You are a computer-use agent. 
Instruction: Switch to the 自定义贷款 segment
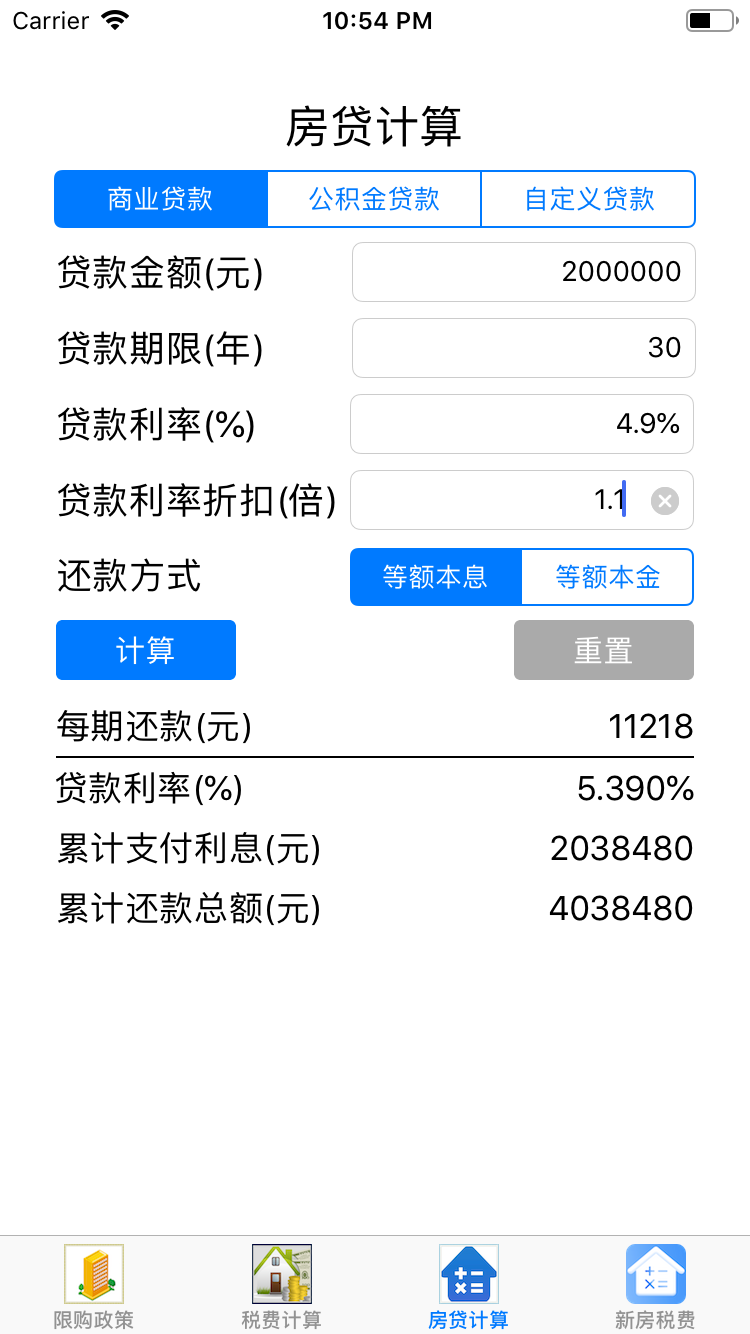(589, 199)
